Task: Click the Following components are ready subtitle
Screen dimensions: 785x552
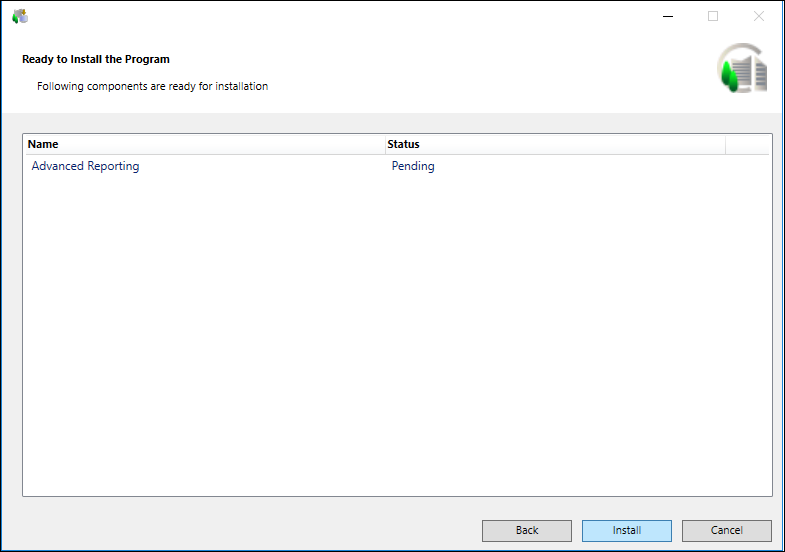Action: coord(152,86)
